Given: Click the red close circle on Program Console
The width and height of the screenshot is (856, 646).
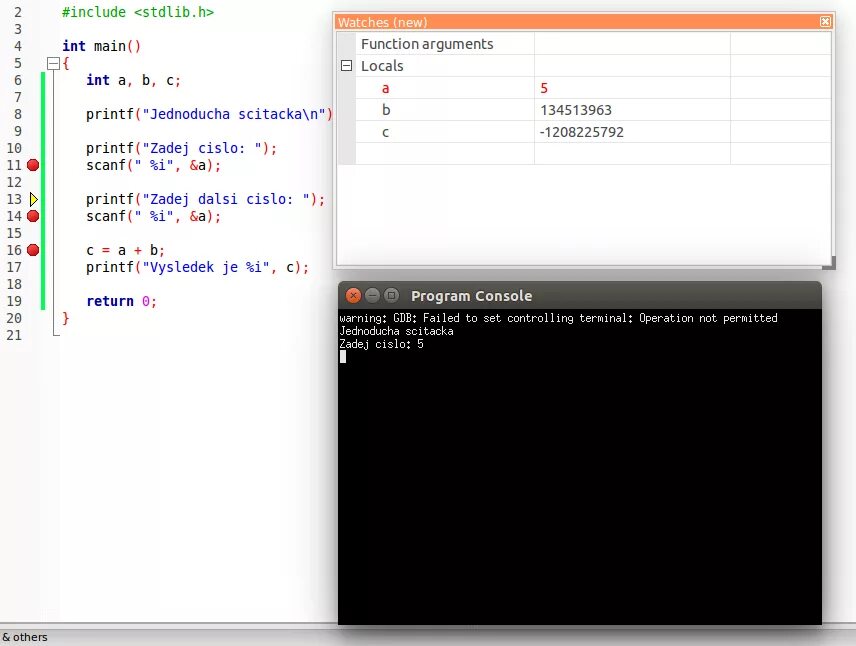Looking at the screenshot, I should tap(353, 296).
